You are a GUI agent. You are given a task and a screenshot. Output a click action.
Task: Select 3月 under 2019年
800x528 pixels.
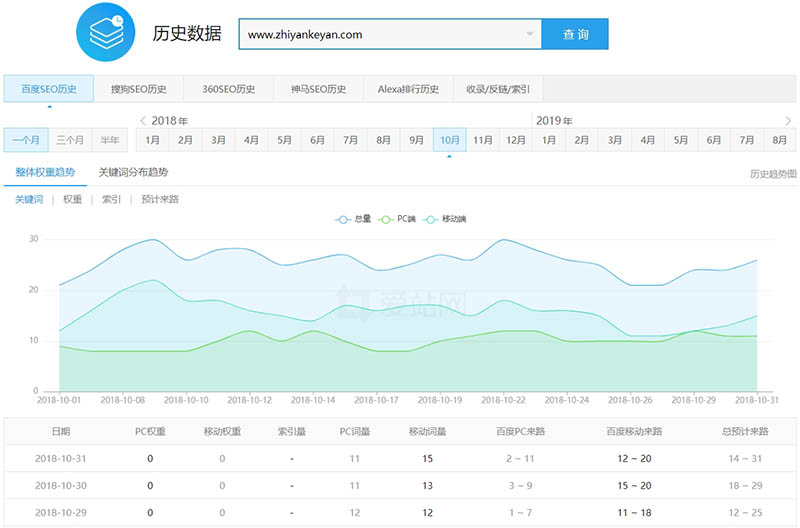[x=615, y=140]
